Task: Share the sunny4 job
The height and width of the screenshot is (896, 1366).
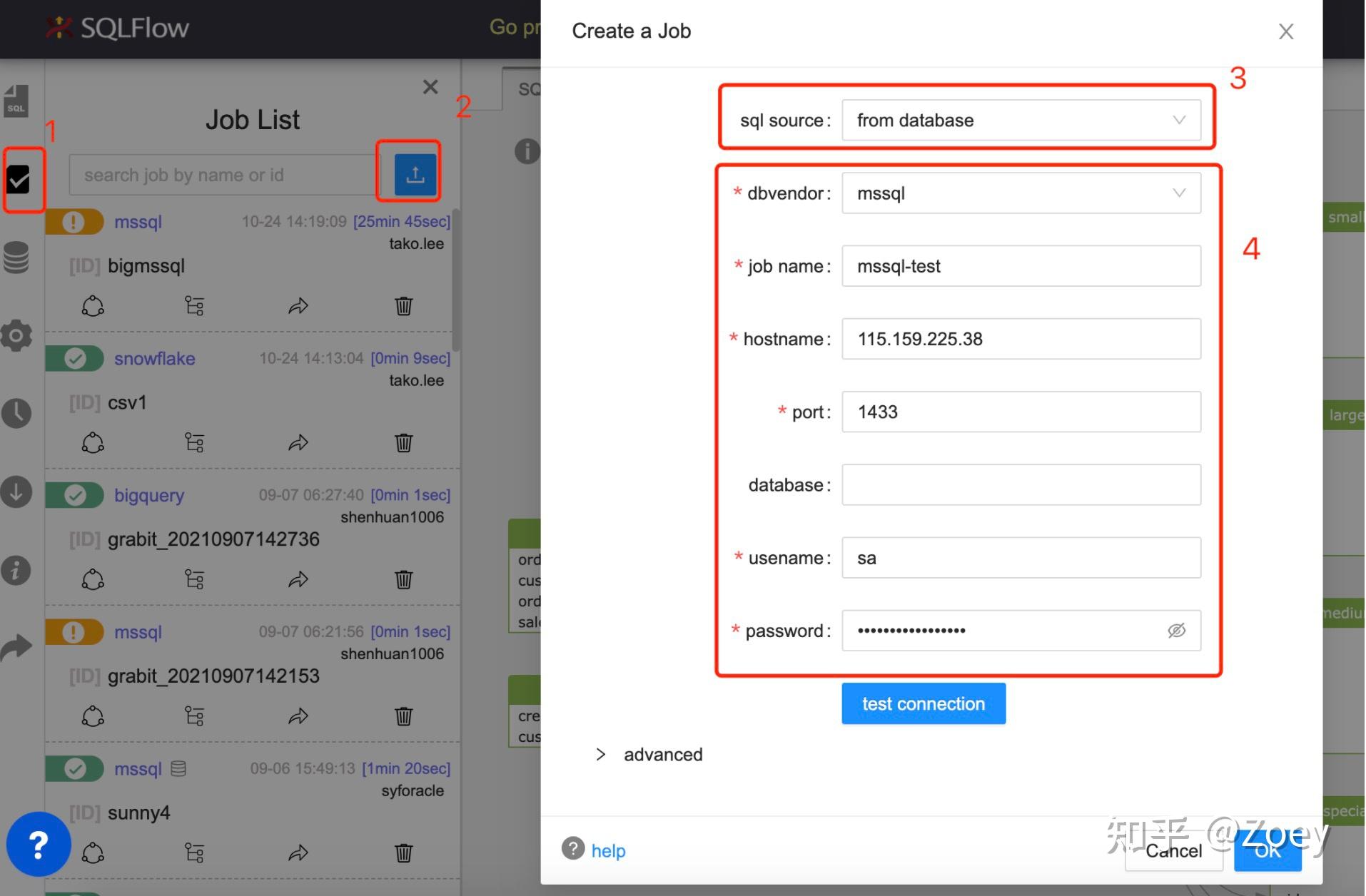Action: point(298,852)
